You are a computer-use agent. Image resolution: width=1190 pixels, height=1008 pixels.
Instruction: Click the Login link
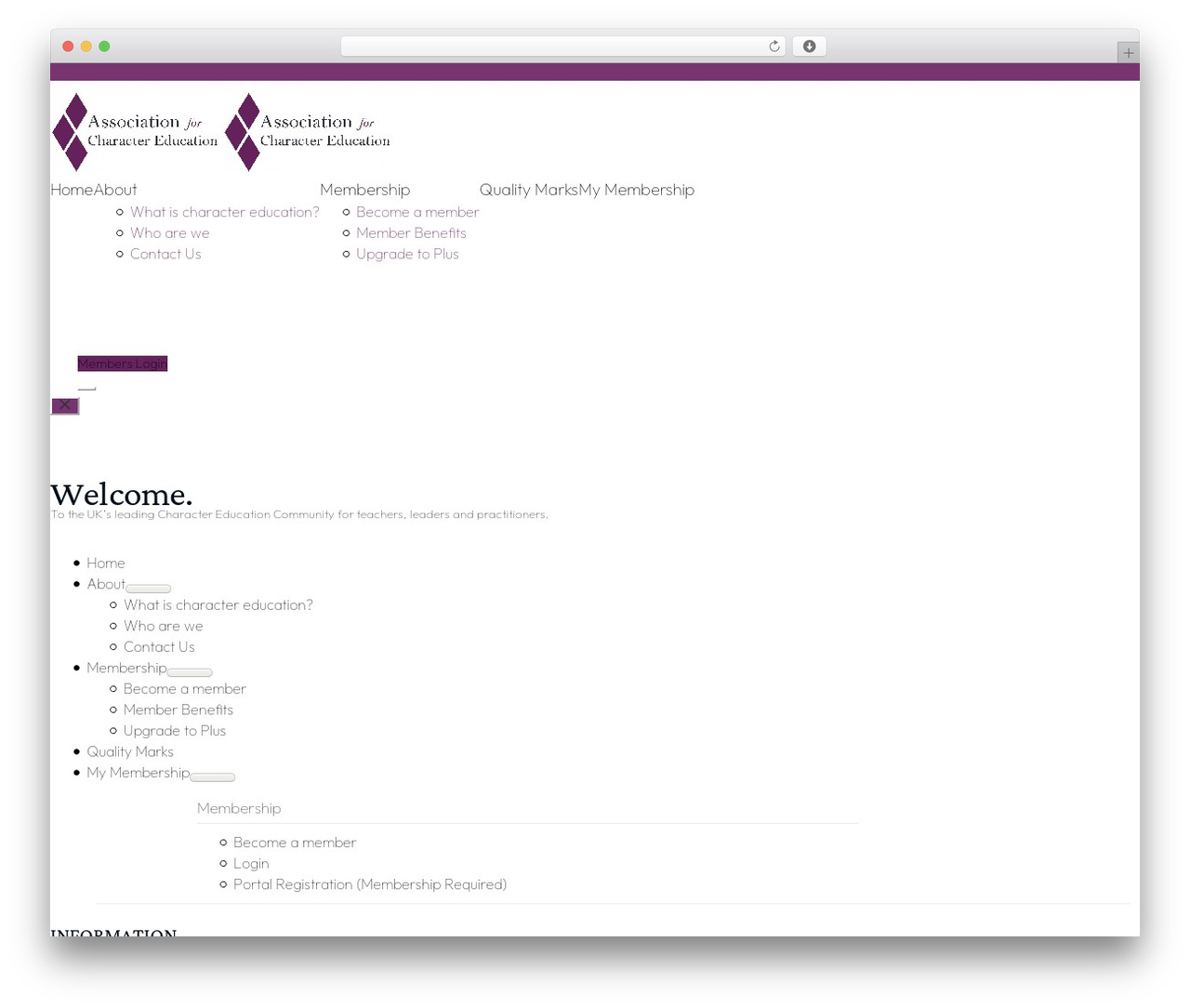251,864
